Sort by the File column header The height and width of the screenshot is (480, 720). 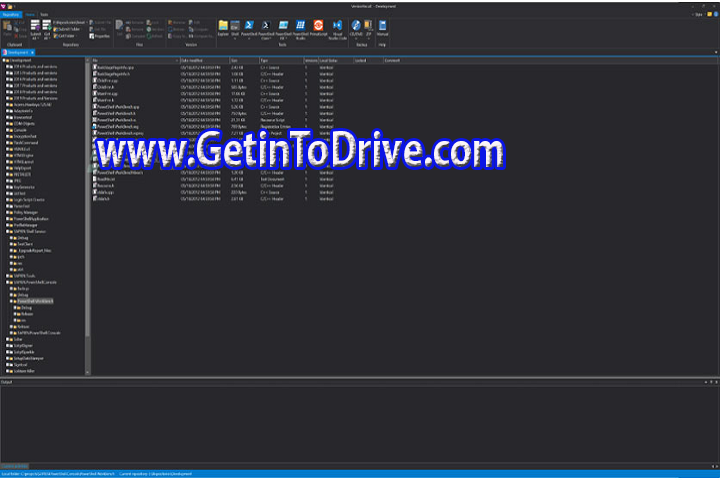[x=135, y=61]
